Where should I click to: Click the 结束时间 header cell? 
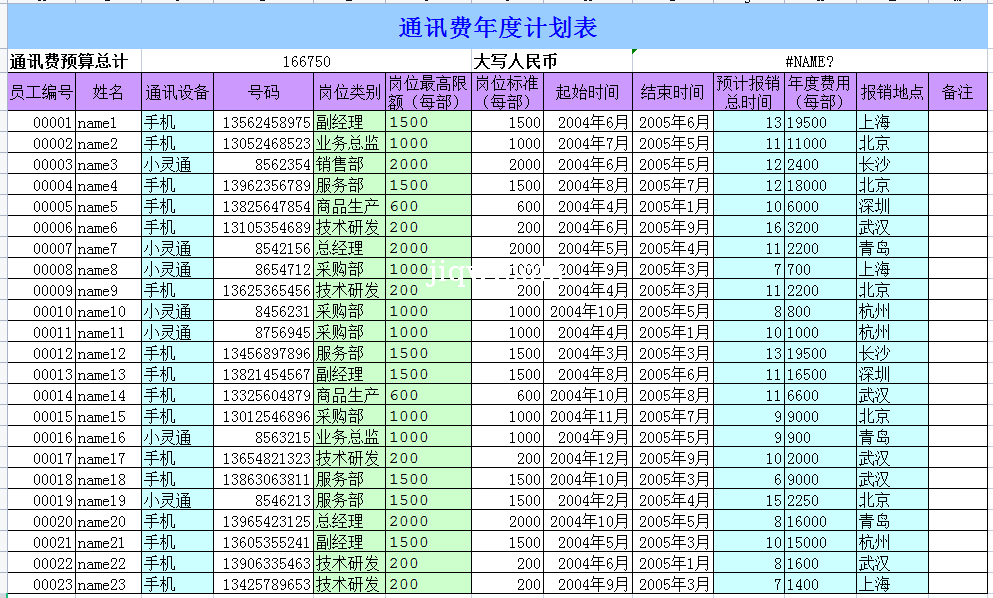click(673, 92)
